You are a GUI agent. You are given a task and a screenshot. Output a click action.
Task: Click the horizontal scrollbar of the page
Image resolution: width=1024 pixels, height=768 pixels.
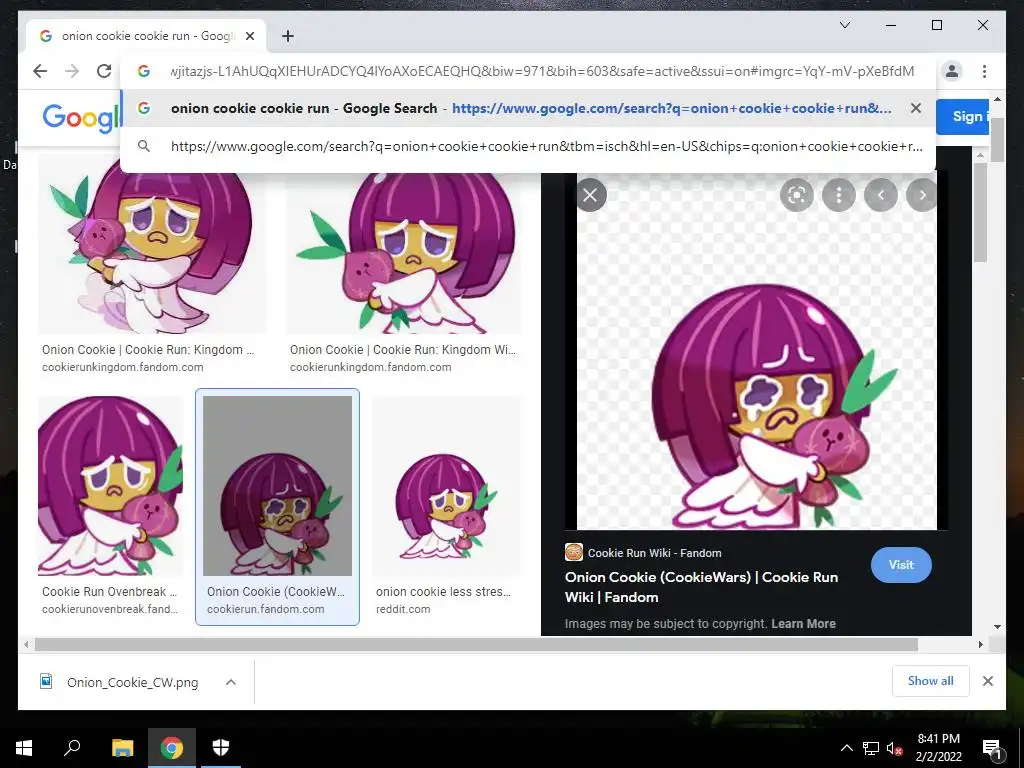[476, 645]
